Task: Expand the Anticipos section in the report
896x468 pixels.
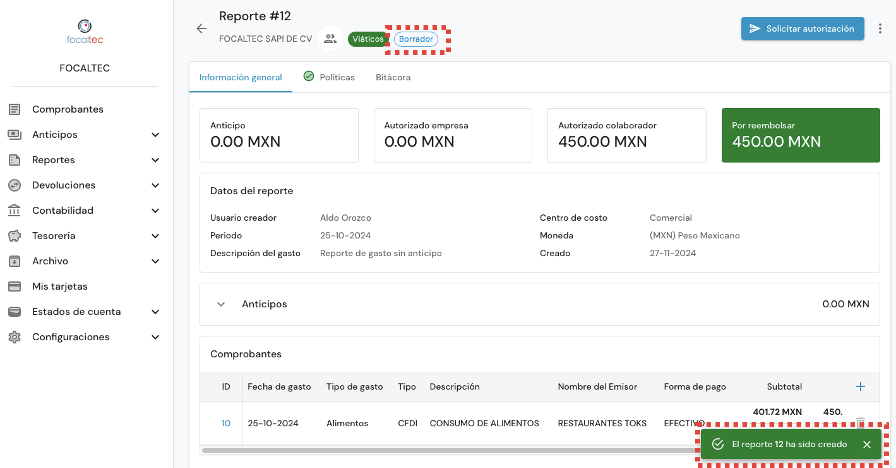Action: tap(221, 304)
